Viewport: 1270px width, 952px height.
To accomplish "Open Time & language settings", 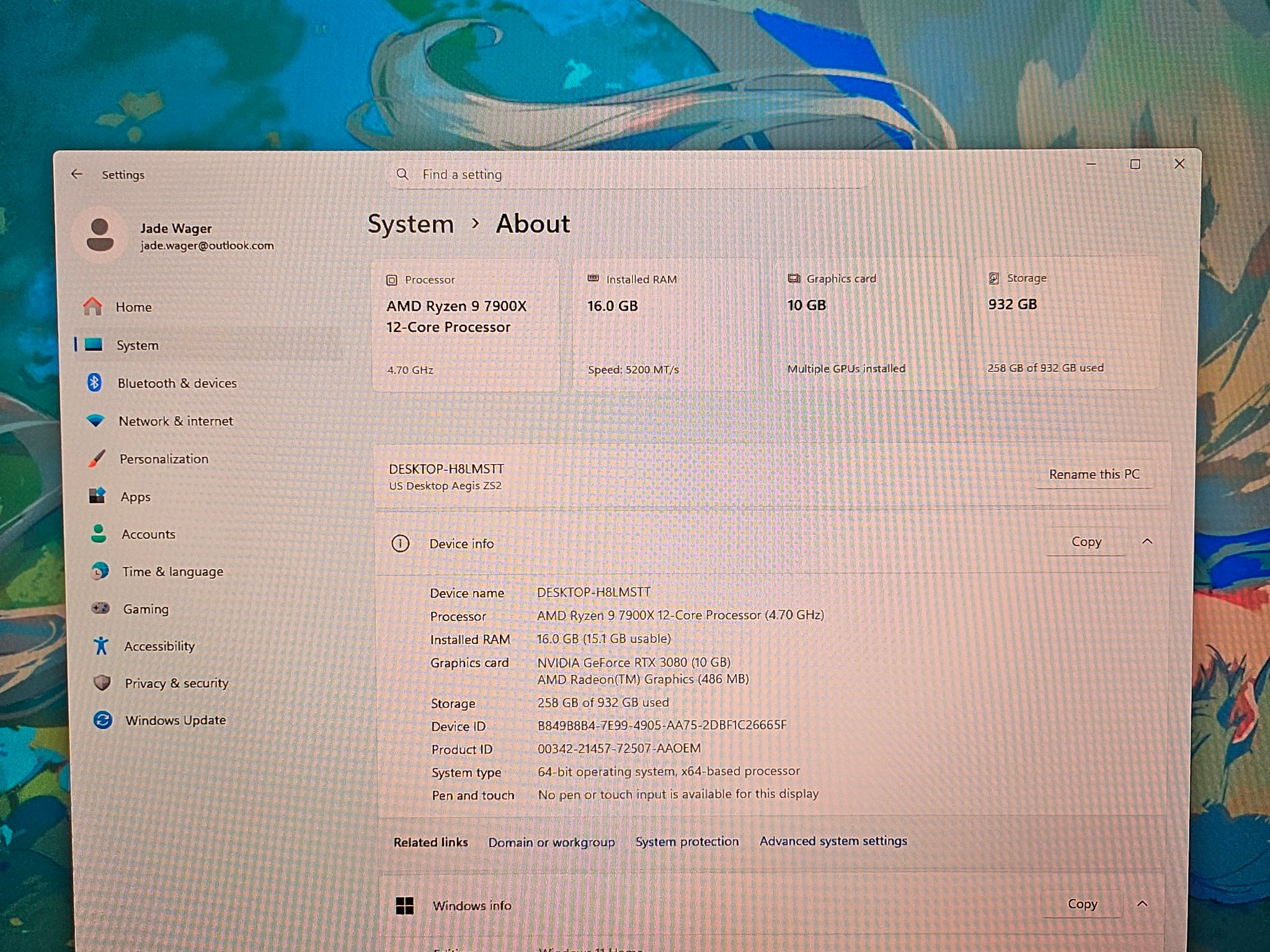I will click(213, 571).
